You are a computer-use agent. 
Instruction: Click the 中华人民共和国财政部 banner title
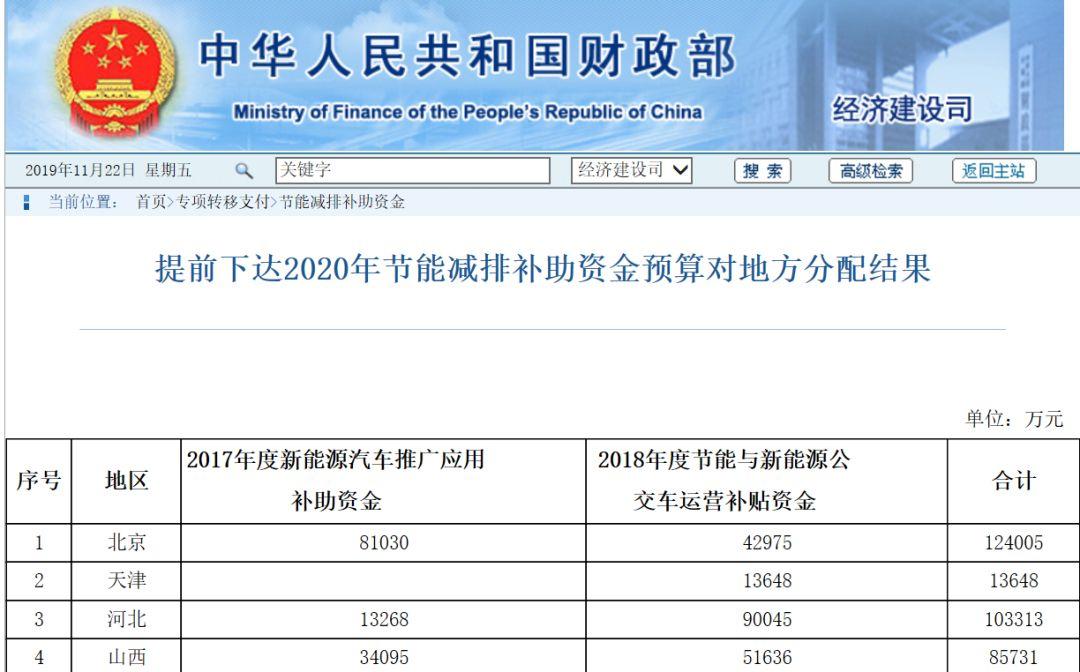[467, 56]
